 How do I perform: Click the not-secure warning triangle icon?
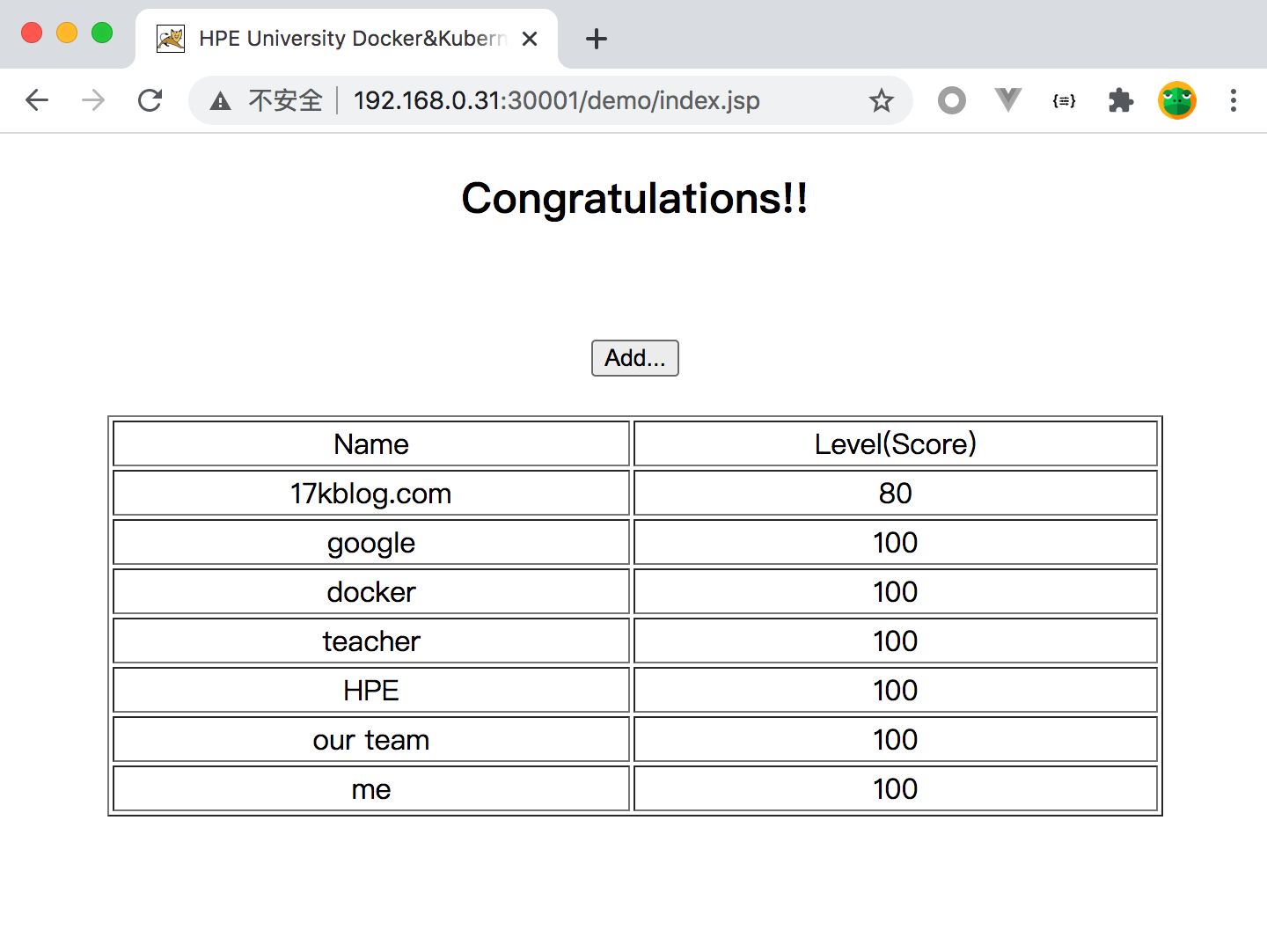[x=221, y=101]
